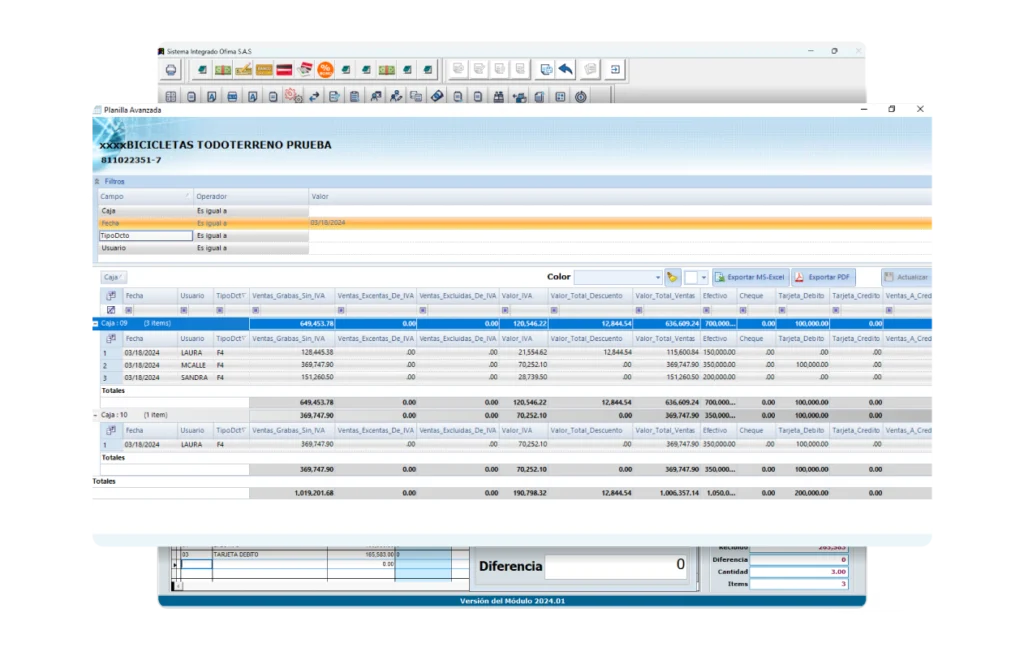Screen dimensions: 1024x656
Task: Click company name xxxxBICICLETAS TODOTERRENO PRUEBA
Action: click(x=216, y=145)
